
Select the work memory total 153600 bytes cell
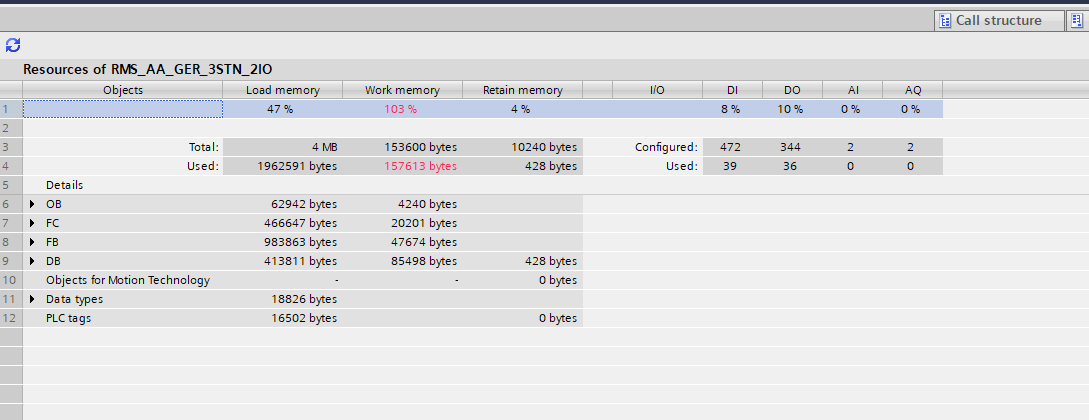click(x=402, y=147)
